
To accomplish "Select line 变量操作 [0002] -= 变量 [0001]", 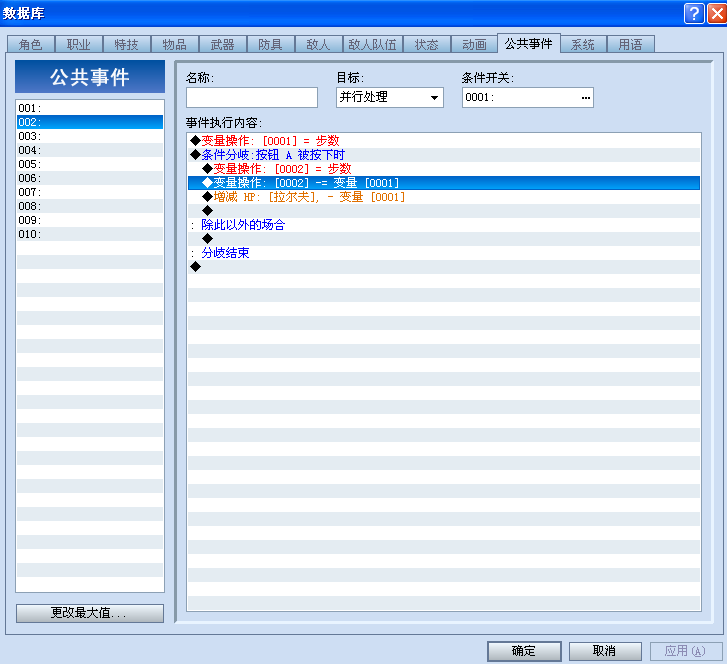I will 444,183.
